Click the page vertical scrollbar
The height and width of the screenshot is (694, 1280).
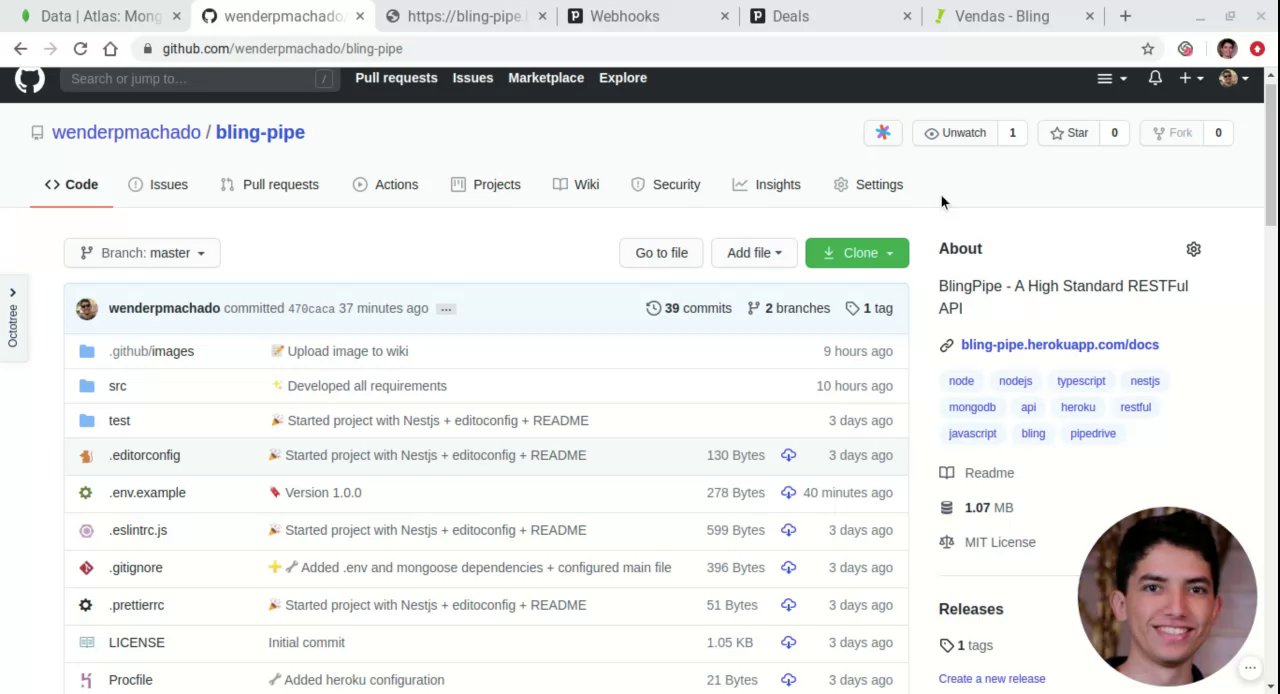pos(1271,155)
